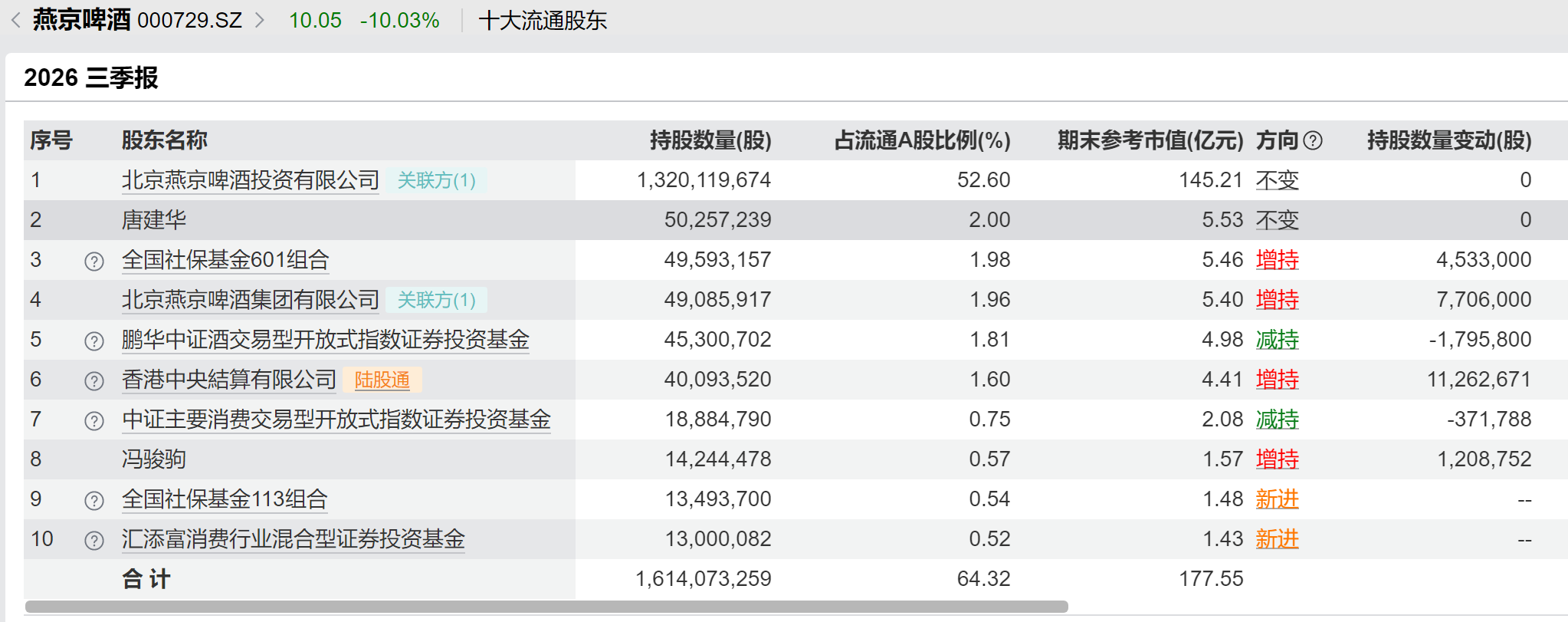
Task: Click question icon beside 全国社保基金601组合
Action: click(x=93, y=262)
